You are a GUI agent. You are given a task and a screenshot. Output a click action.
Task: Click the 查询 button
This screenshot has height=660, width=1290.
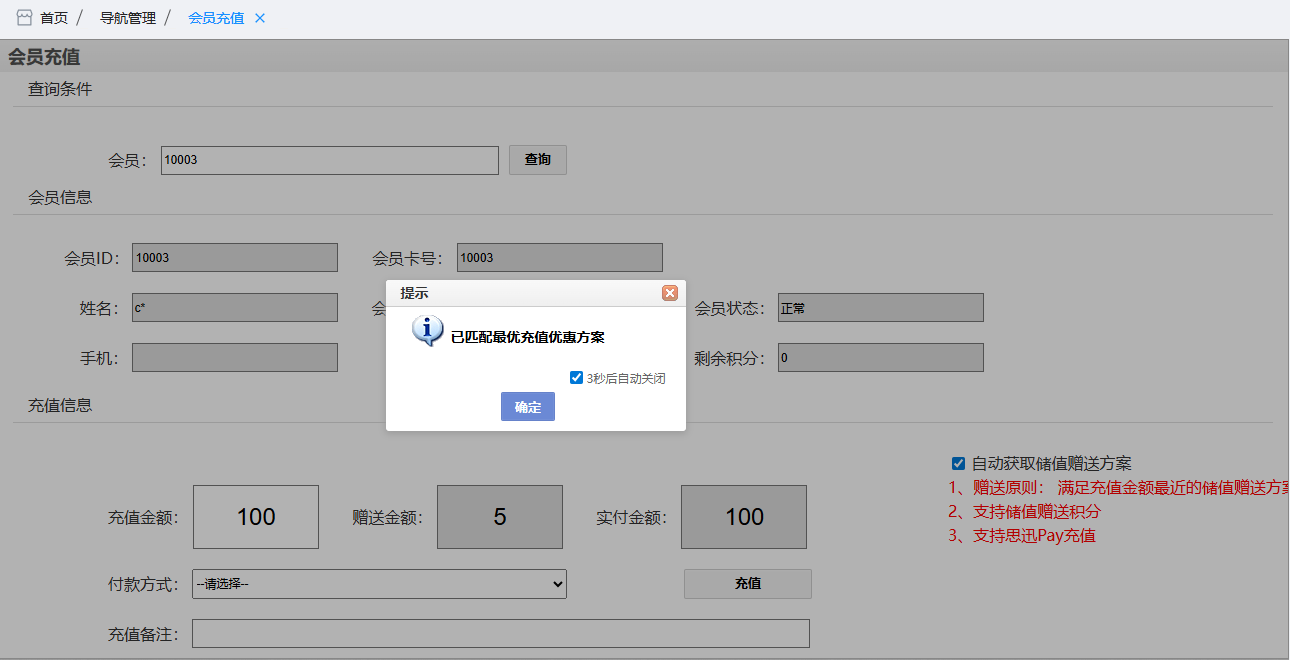coord(538,160)
